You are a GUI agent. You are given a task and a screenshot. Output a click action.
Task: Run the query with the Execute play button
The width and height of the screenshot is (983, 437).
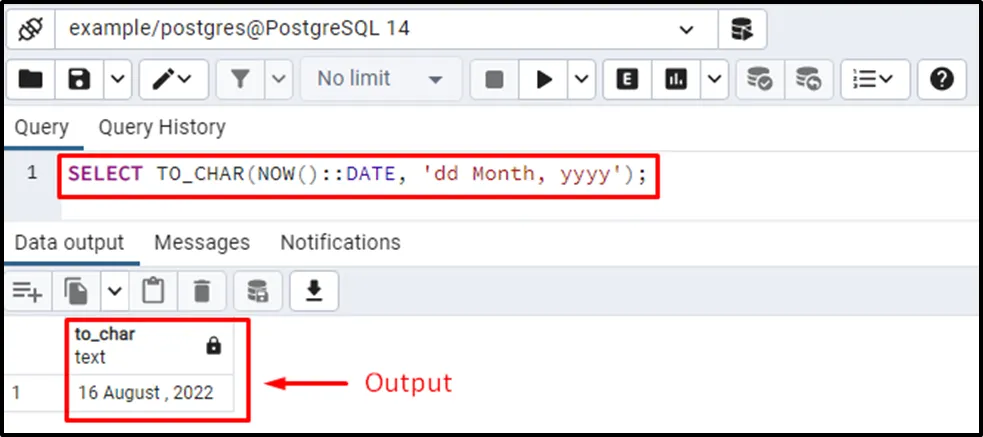(545, 80)
